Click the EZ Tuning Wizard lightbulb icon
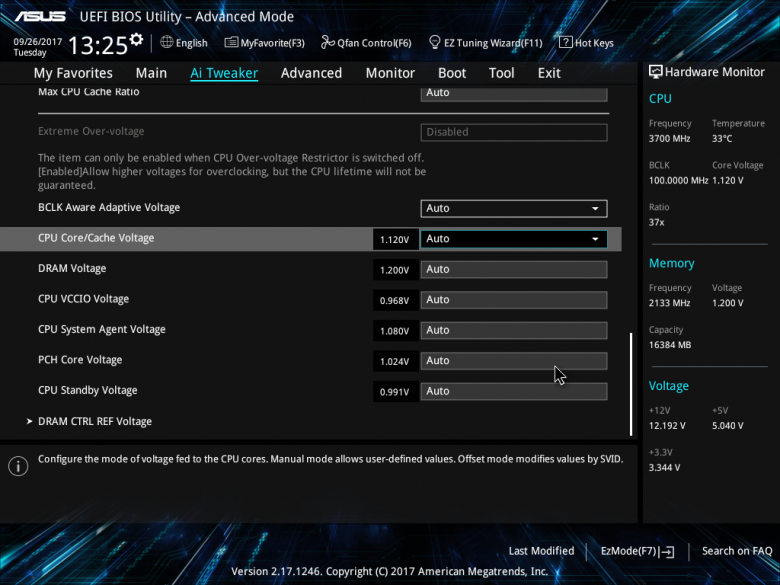 coord(434,42)
